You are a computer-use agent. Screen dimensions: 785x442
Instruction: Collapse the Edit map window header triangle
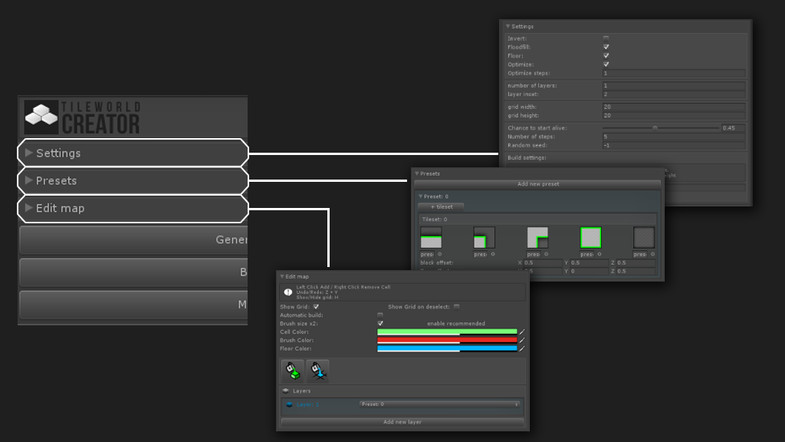(x=282, y=276)
